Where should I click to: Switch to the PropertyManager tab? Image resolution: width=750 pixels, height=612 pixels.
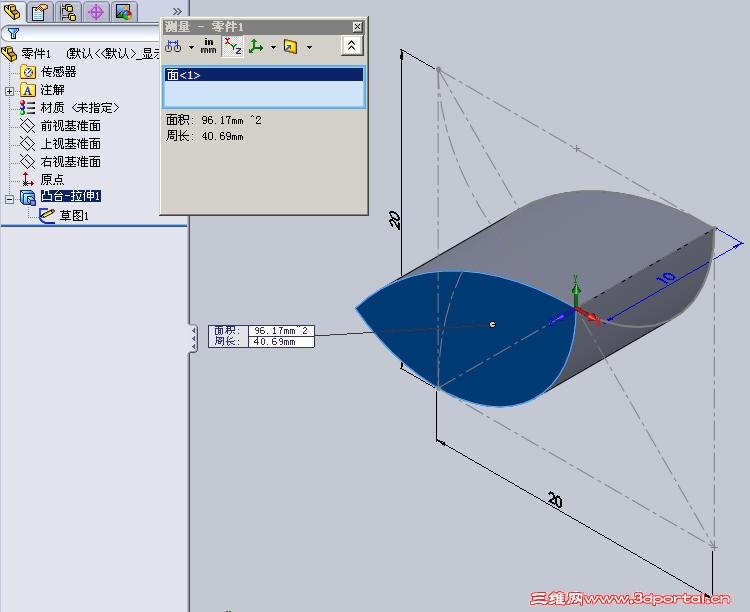point(40,11)
